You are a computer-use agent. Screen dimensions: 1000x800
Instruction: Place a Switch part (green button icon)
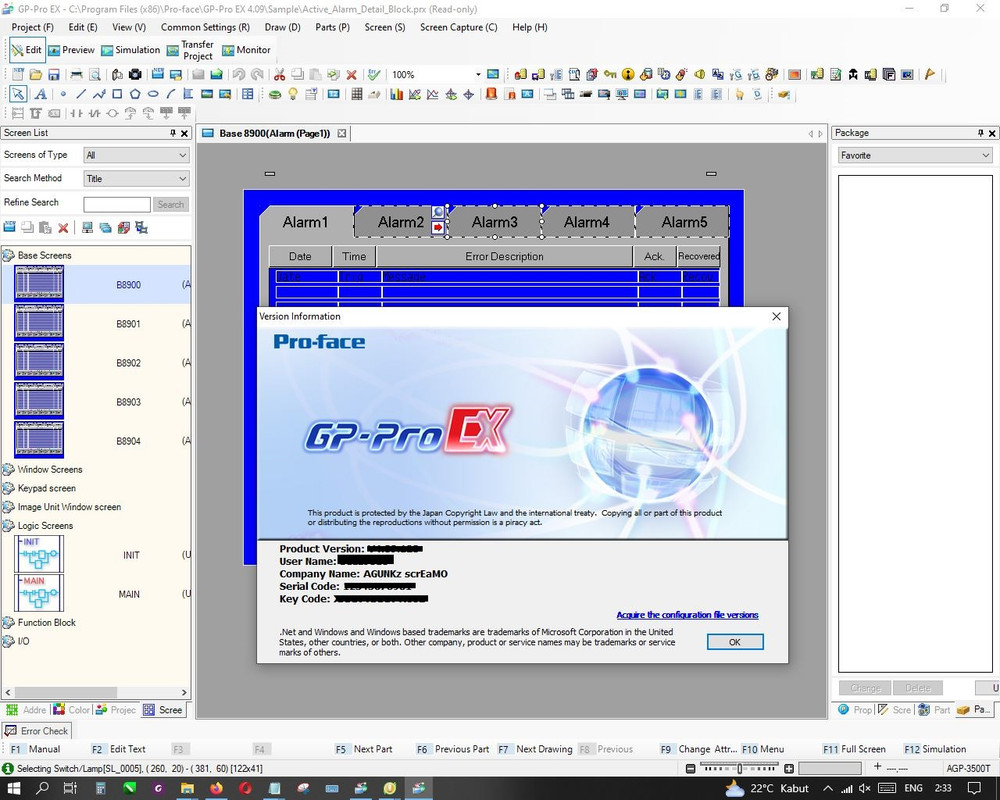click(x=275, y=94)
